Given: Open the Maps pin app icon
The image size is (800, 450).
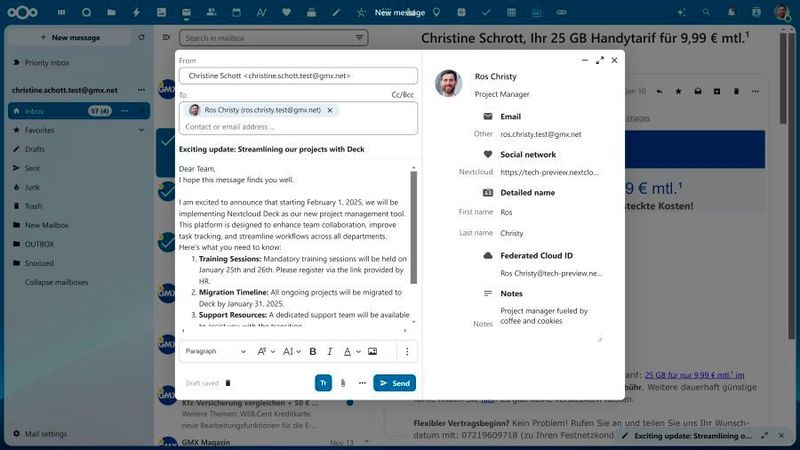Looking at the screenshot, I should (436, 12).
